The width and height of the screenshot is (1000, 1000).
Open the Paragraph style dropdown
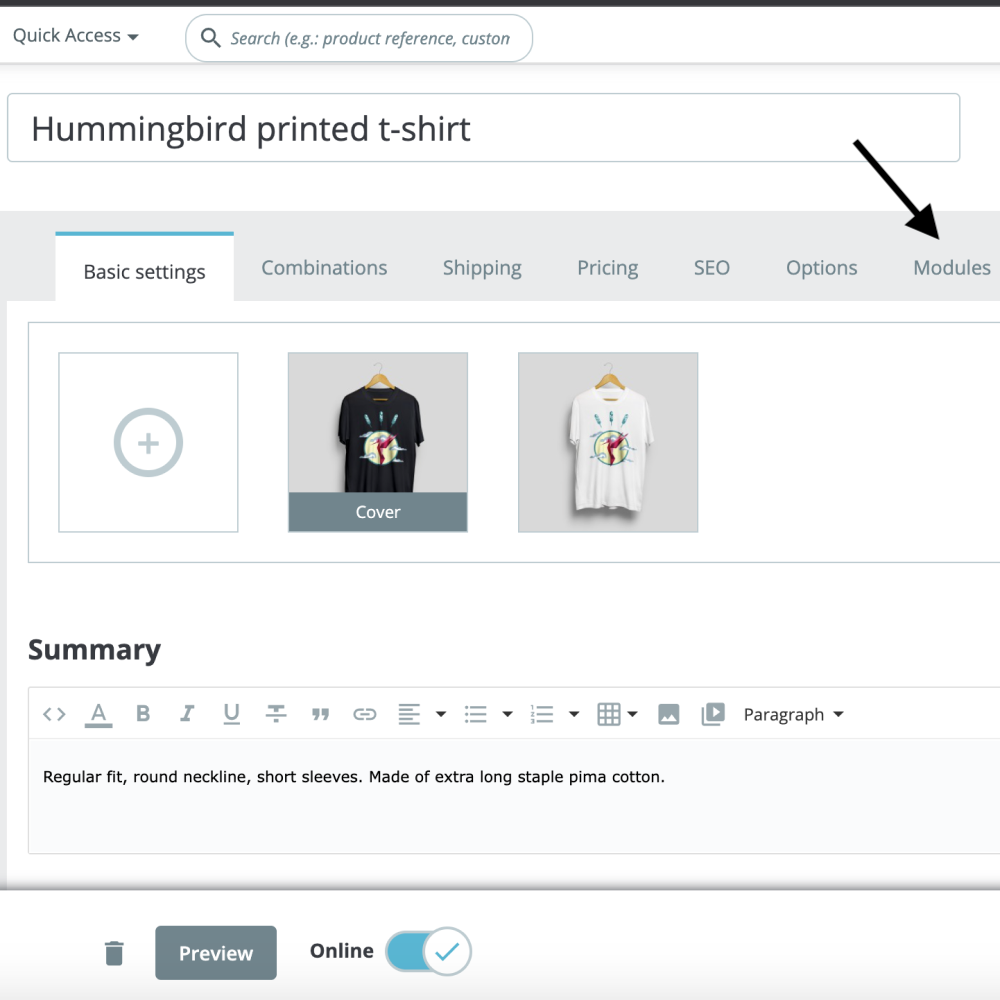pos(792,713)
